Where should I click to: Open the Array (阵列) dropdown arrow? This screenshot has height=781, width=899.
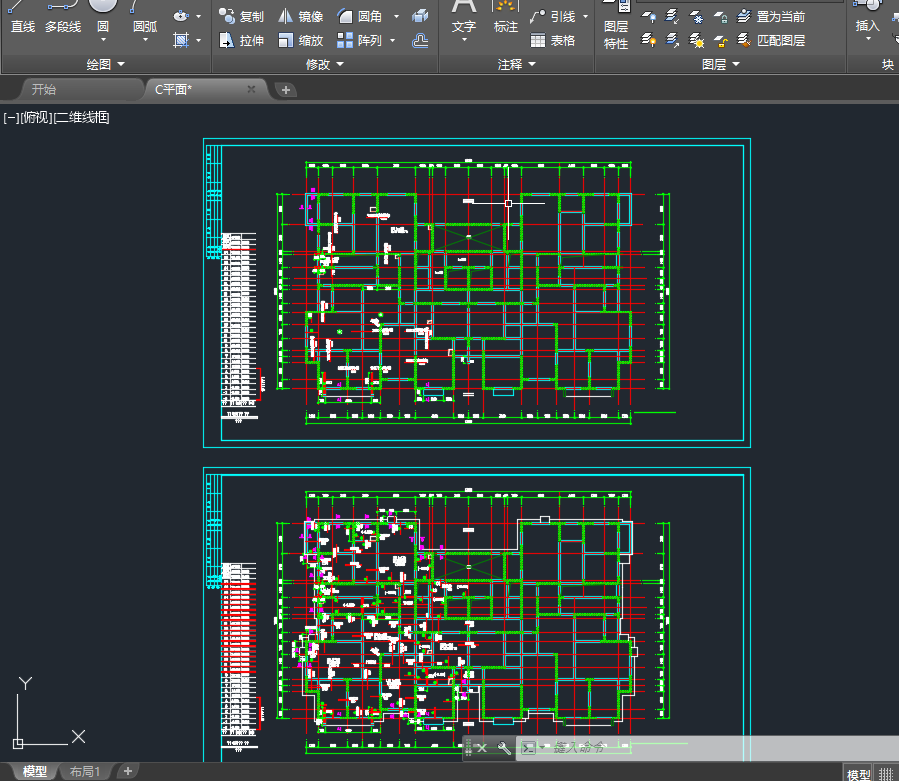(x=392, y=41)
